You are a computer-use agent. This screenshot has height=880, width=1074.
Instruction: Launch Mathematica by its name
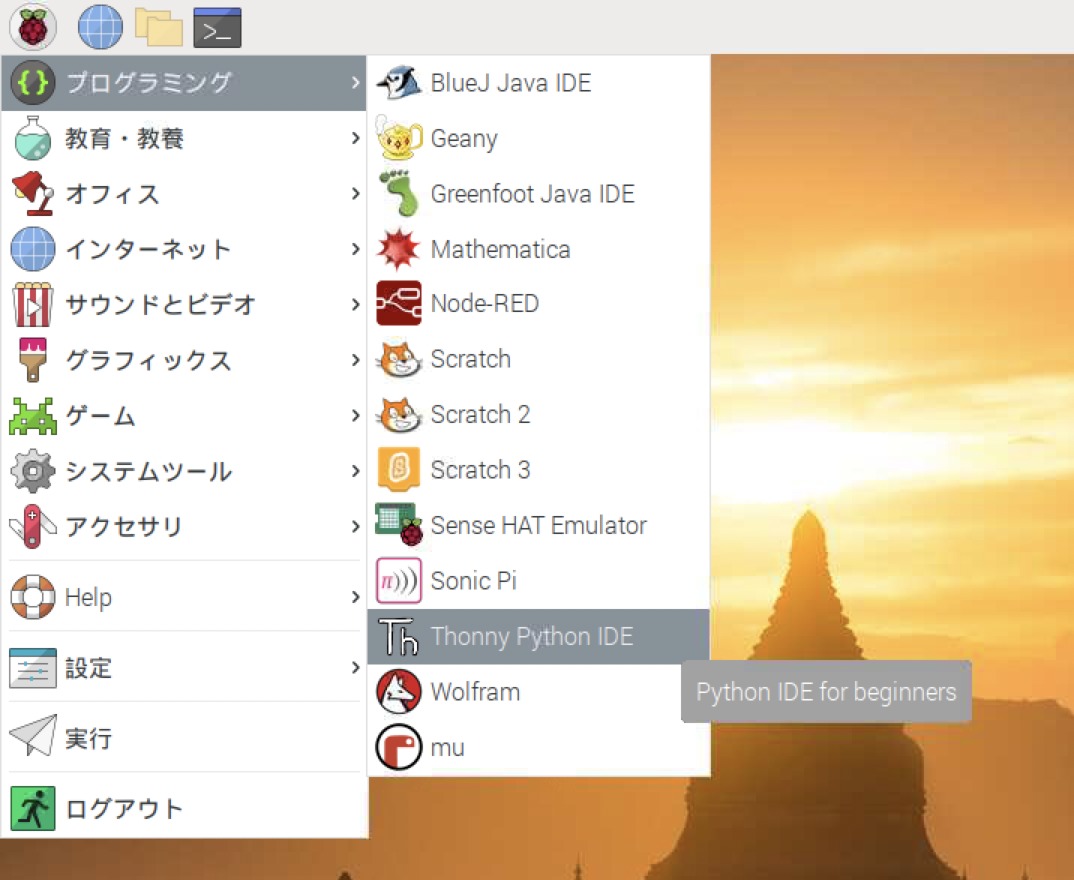pos(500,249)
